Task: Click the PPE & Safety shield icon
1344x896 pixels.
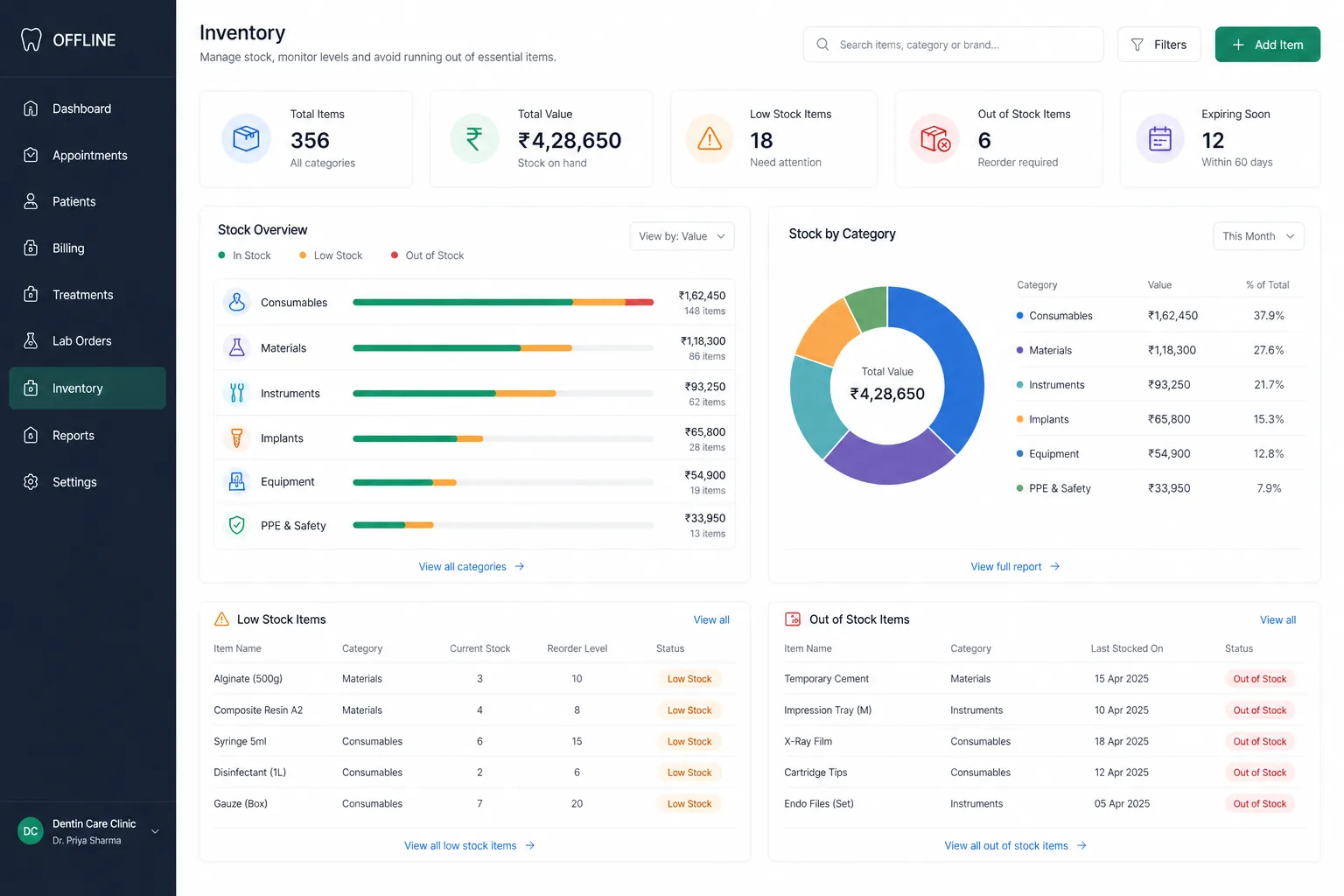Action: pos(236,525)
